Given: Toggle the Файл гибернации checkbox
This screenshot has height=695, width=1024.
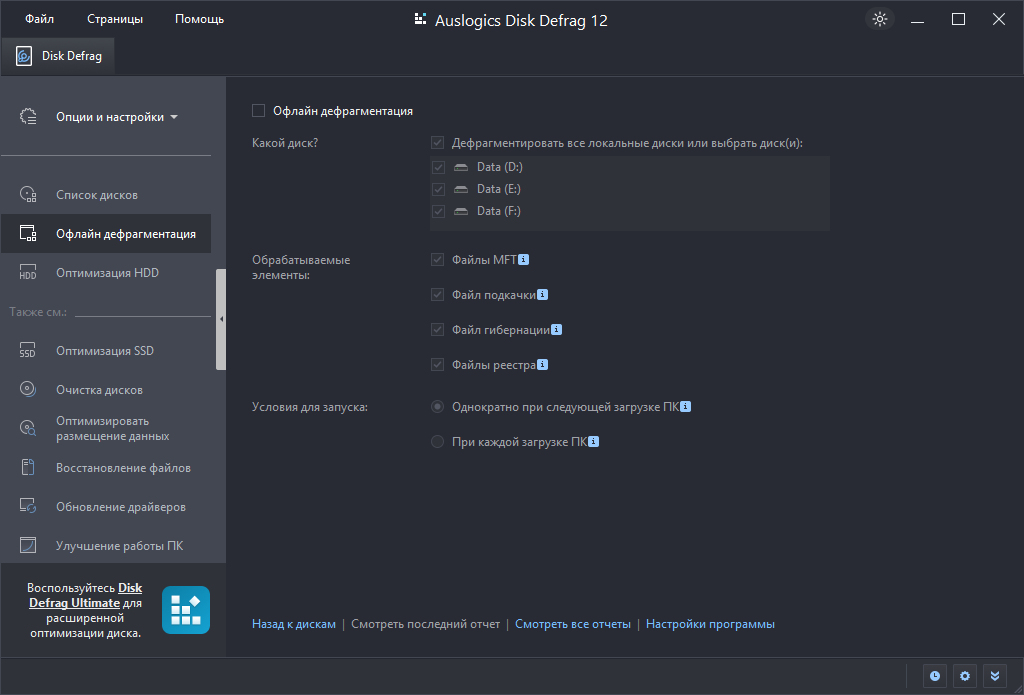Looking at the screenshot, I should 438,330.
